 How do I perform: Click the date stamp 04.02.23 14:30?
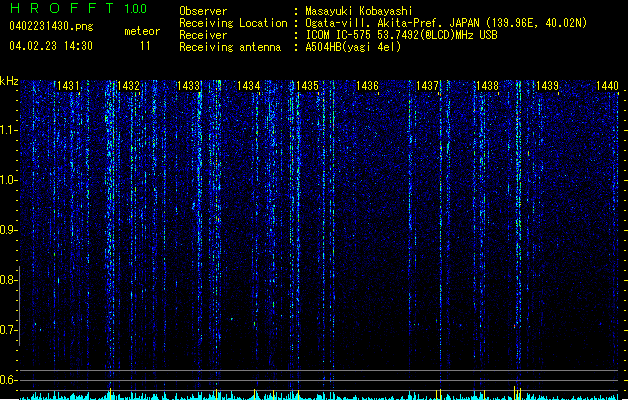pos(51,46)
